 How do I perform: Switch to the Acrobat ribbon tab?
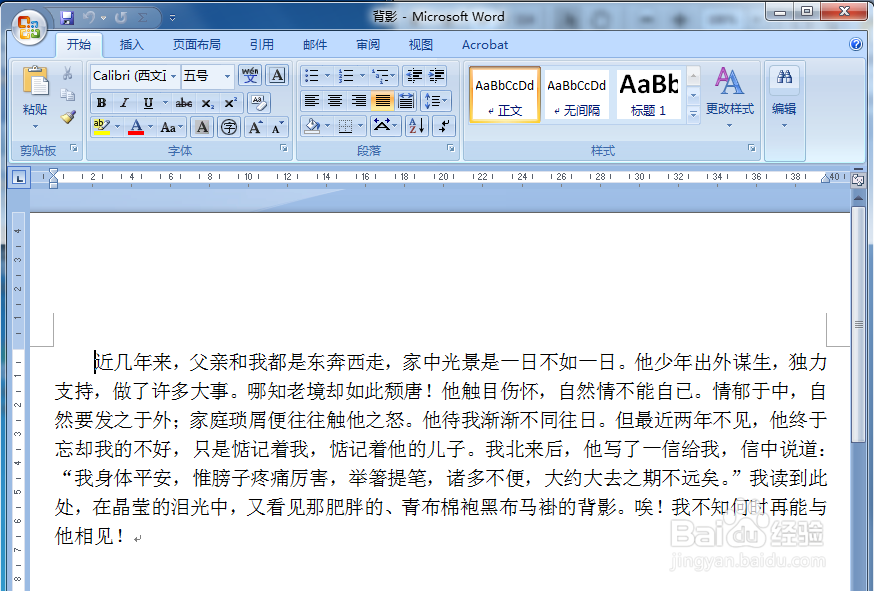485,44
